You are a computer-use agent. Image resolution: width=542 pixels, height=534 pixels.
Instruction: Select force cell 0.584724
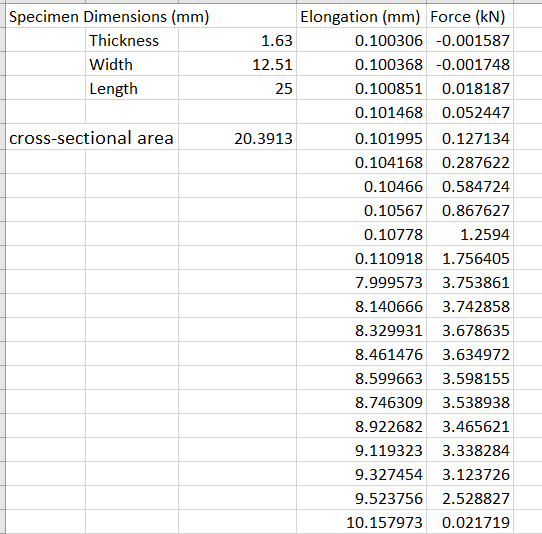coord(470,186)
